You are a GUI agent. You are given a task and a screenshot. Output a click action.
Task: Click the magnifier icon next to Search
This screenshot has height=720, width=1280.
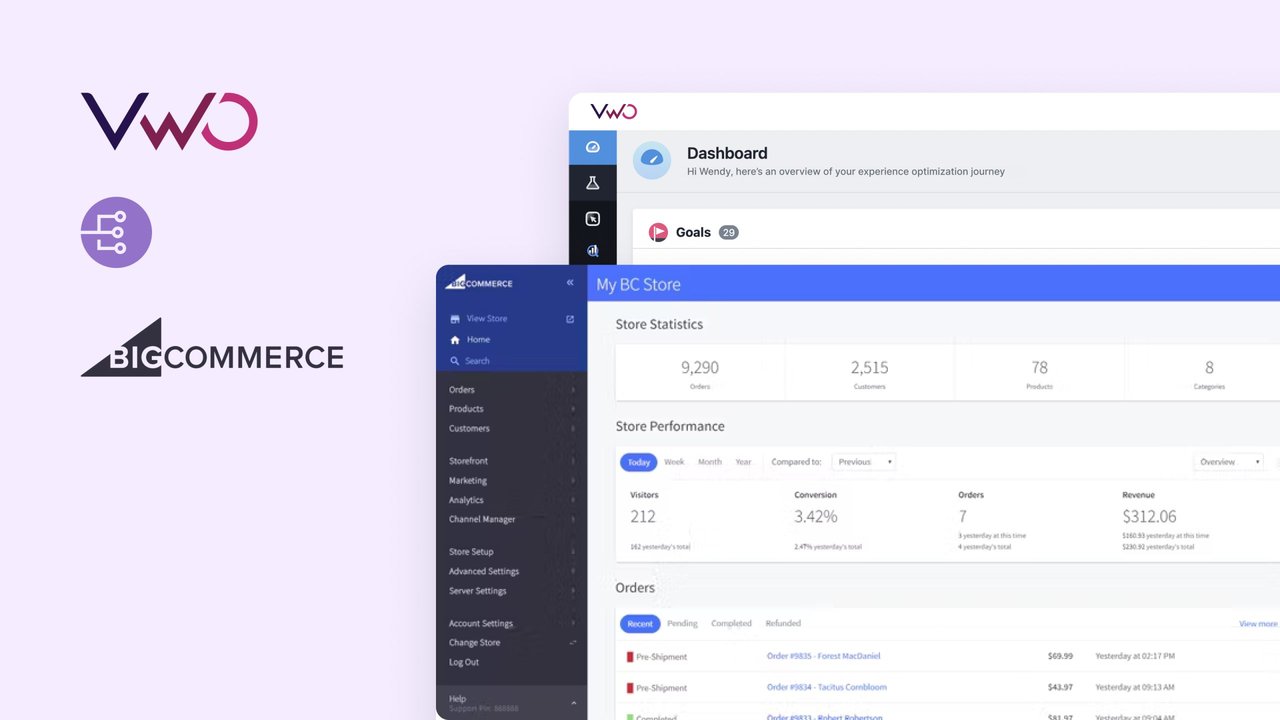(455, 361)
